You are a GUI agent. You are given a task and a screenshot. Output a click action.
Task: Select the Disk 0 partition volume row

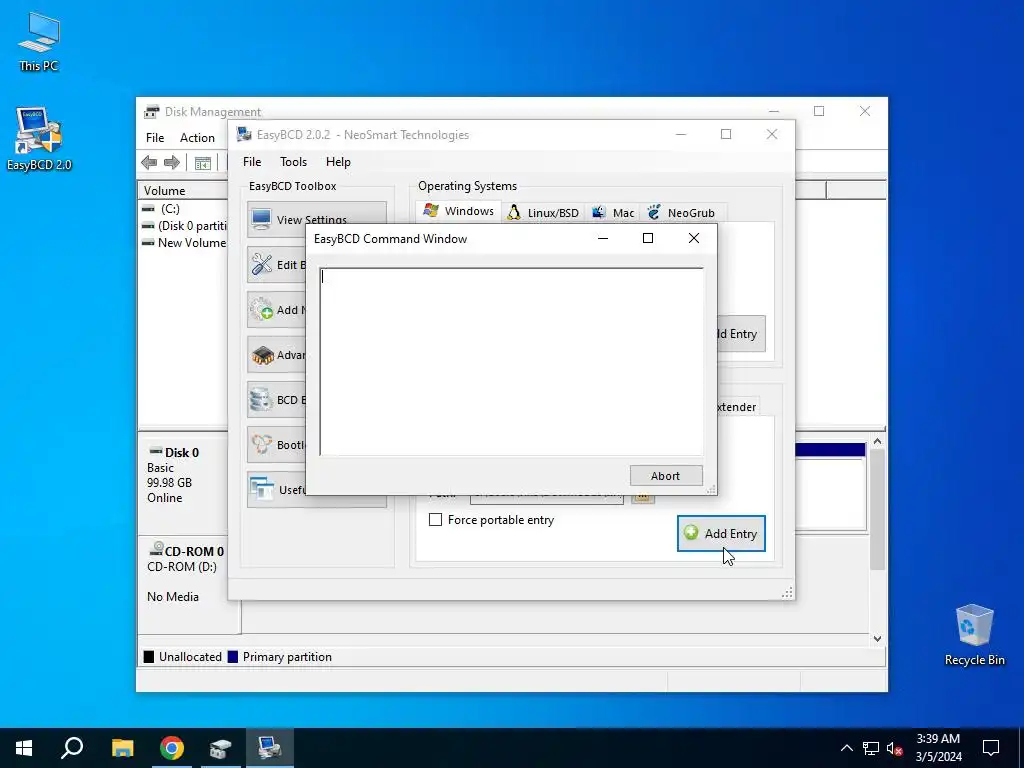coord(184,225)
